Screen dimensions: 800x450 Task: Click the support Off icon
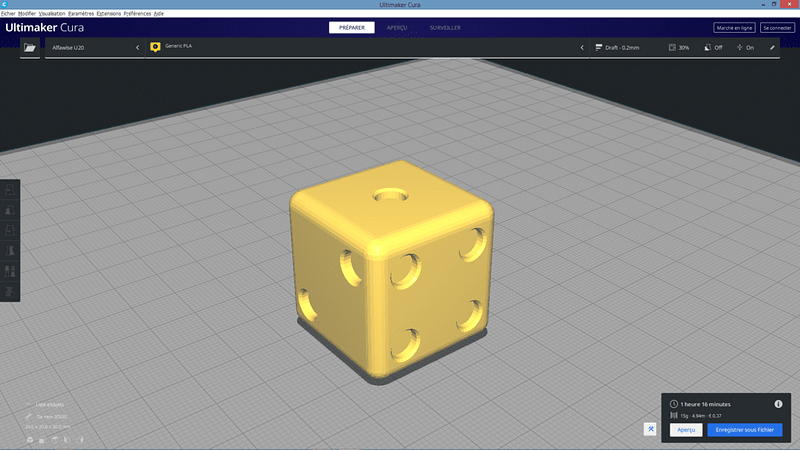click(x=707, y=47)
